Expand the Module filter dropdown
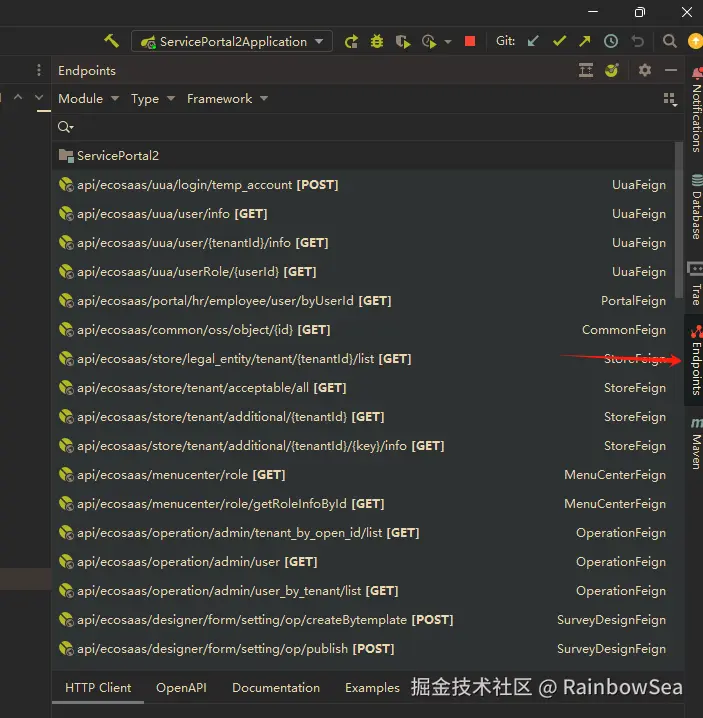 (88, 98)
